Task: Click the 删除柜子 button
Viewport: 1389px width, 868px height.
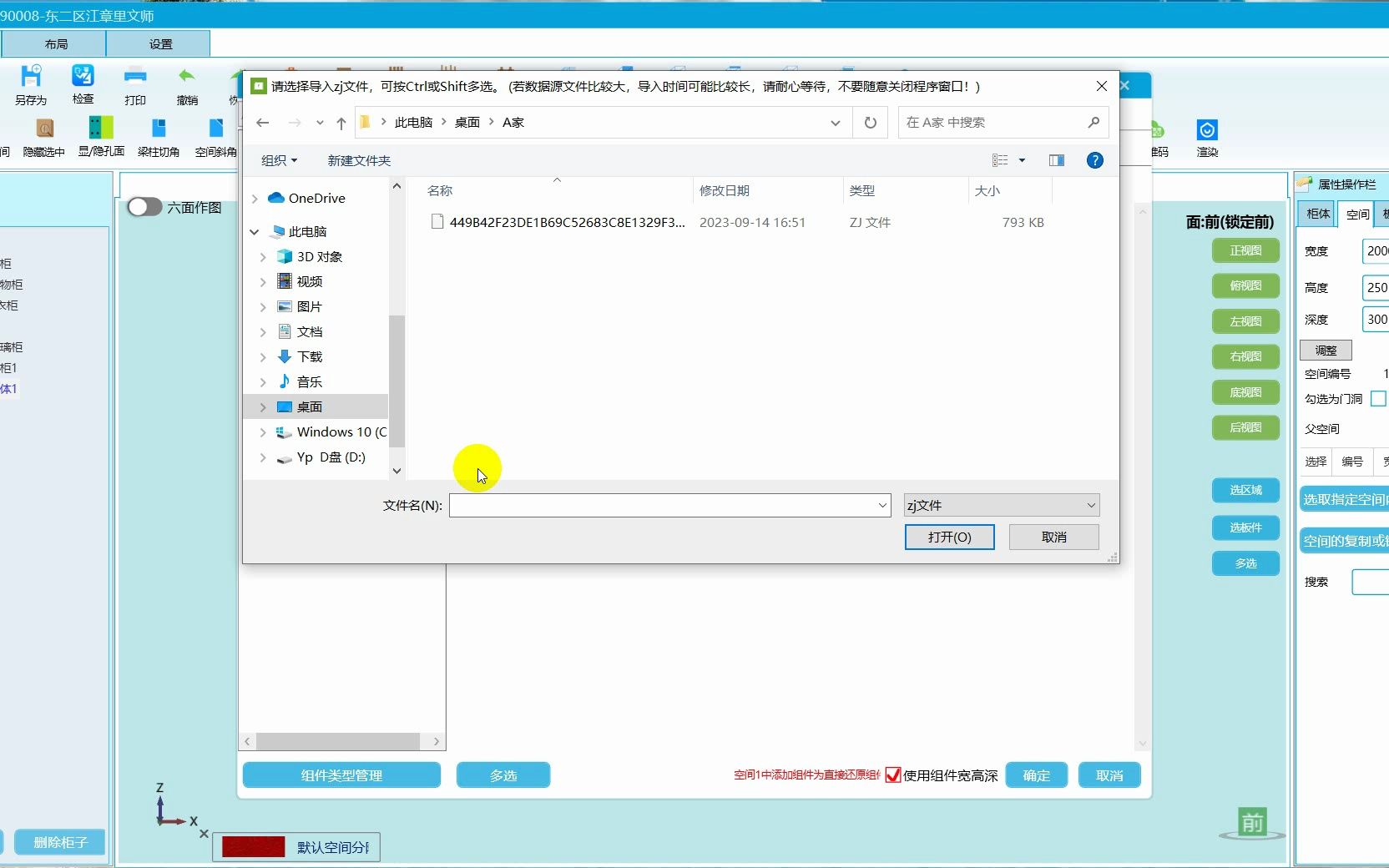Action: (x=60, y=842)
